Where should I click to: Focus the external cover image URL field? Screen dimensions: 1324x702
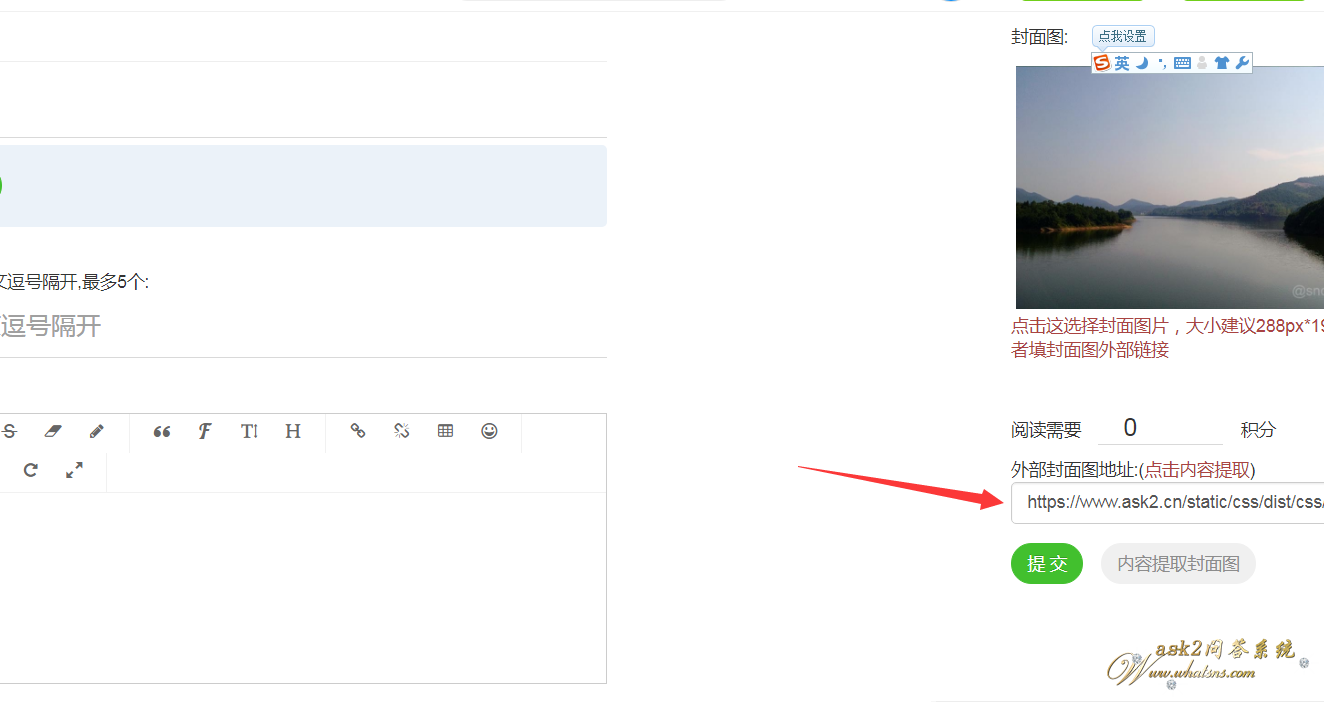click(x=1167, y=503)
